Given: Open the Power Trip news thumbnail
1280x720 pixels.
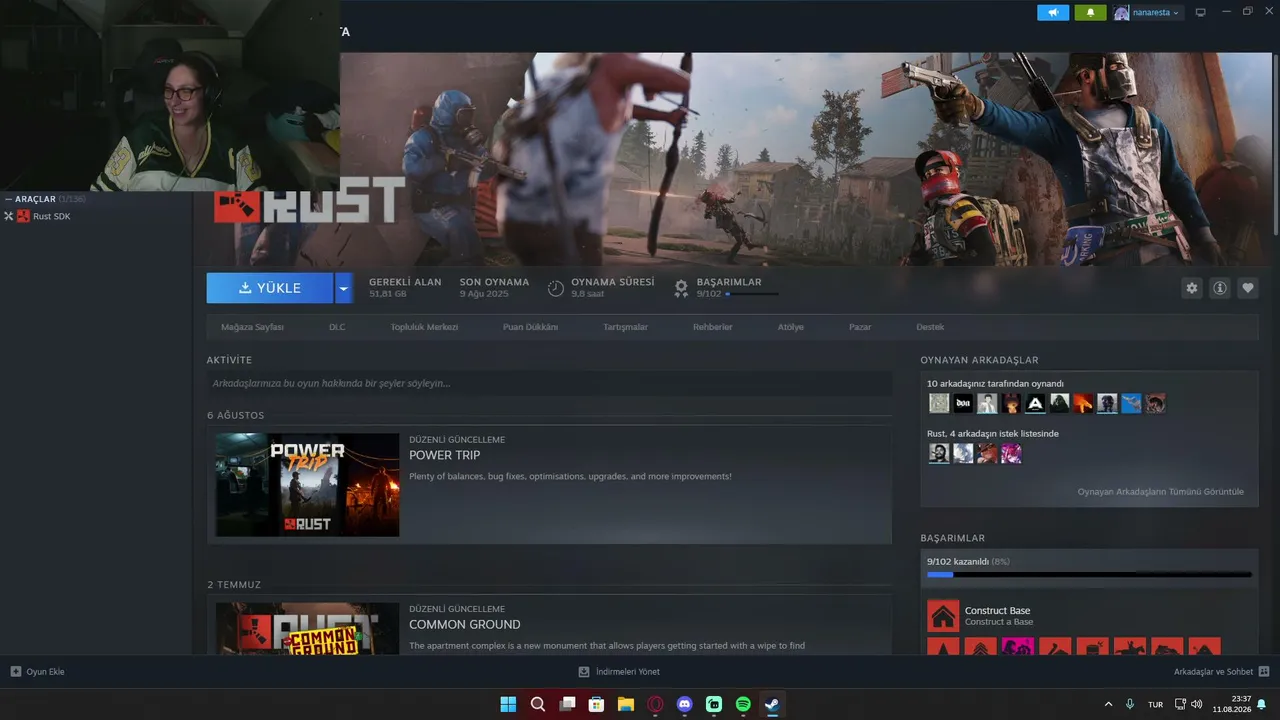Looking at the screenshot, I should [307, 485].
